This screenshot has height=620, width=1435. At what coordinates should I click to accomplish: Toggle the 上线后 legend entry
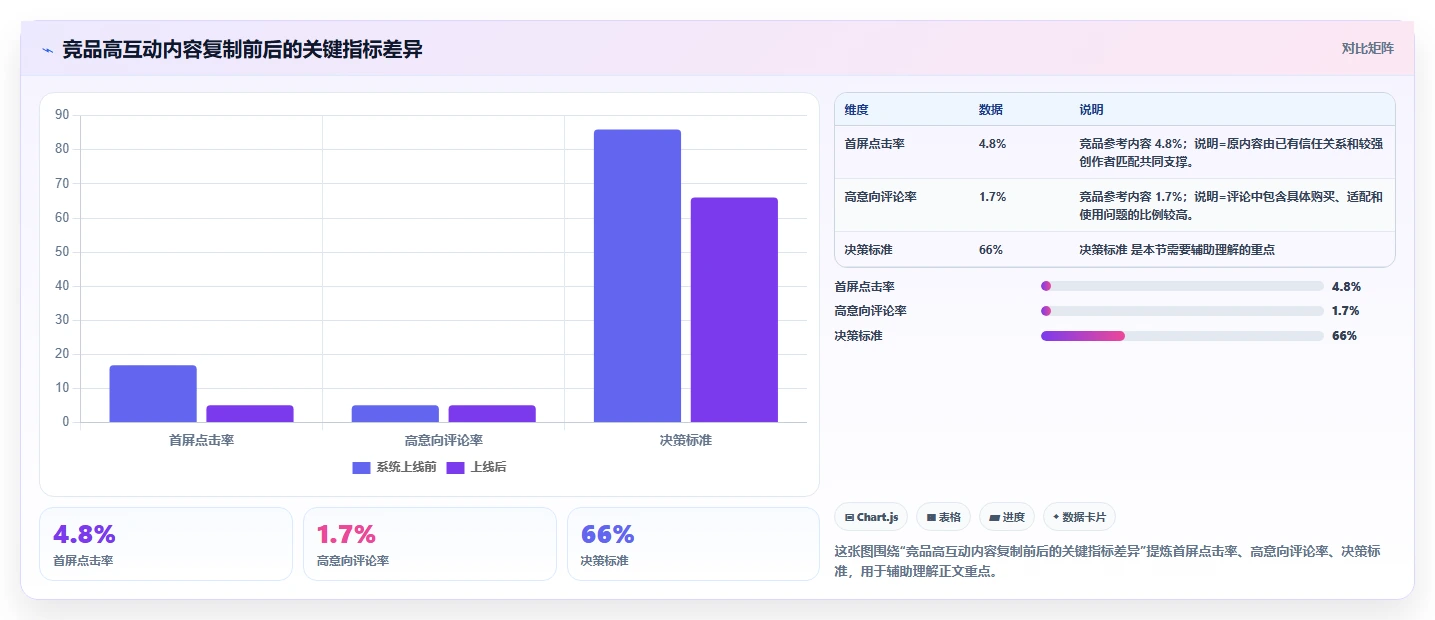pos(477,468)
